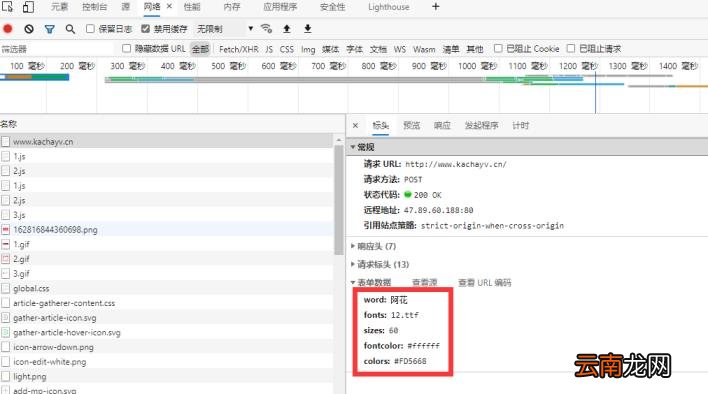Click file icon beside gather-article-icon.svg
This screenshot has height=394, width=708.
(x=5, y=318)
